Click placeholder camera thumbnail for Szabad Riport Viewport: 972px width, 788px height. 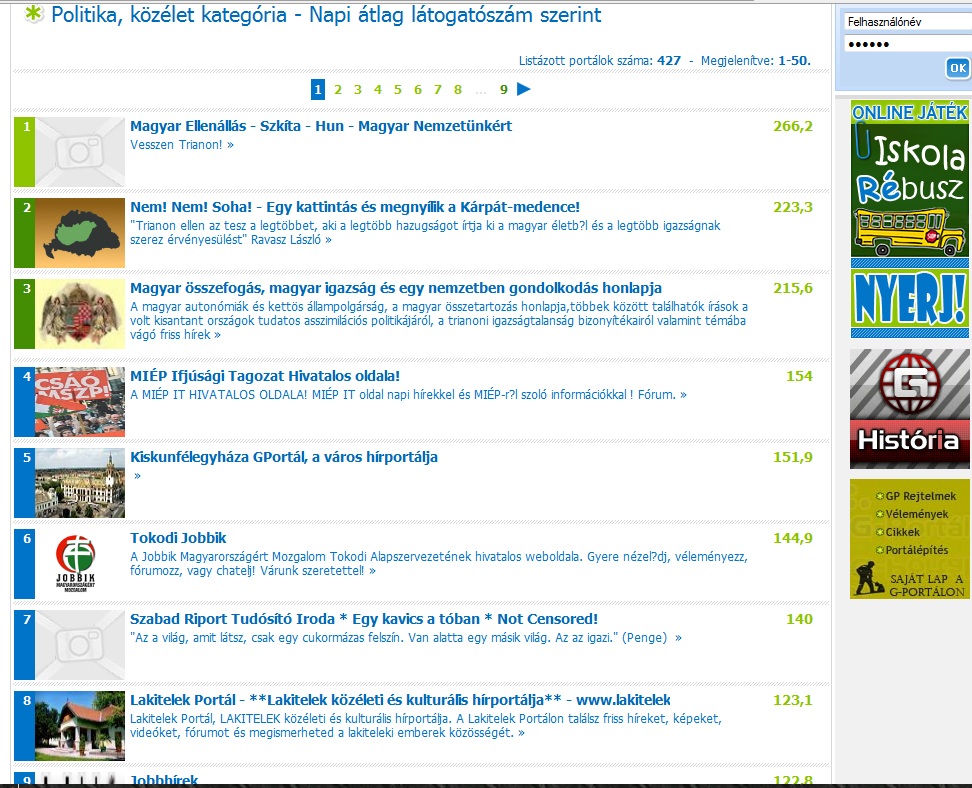point(80,645)
